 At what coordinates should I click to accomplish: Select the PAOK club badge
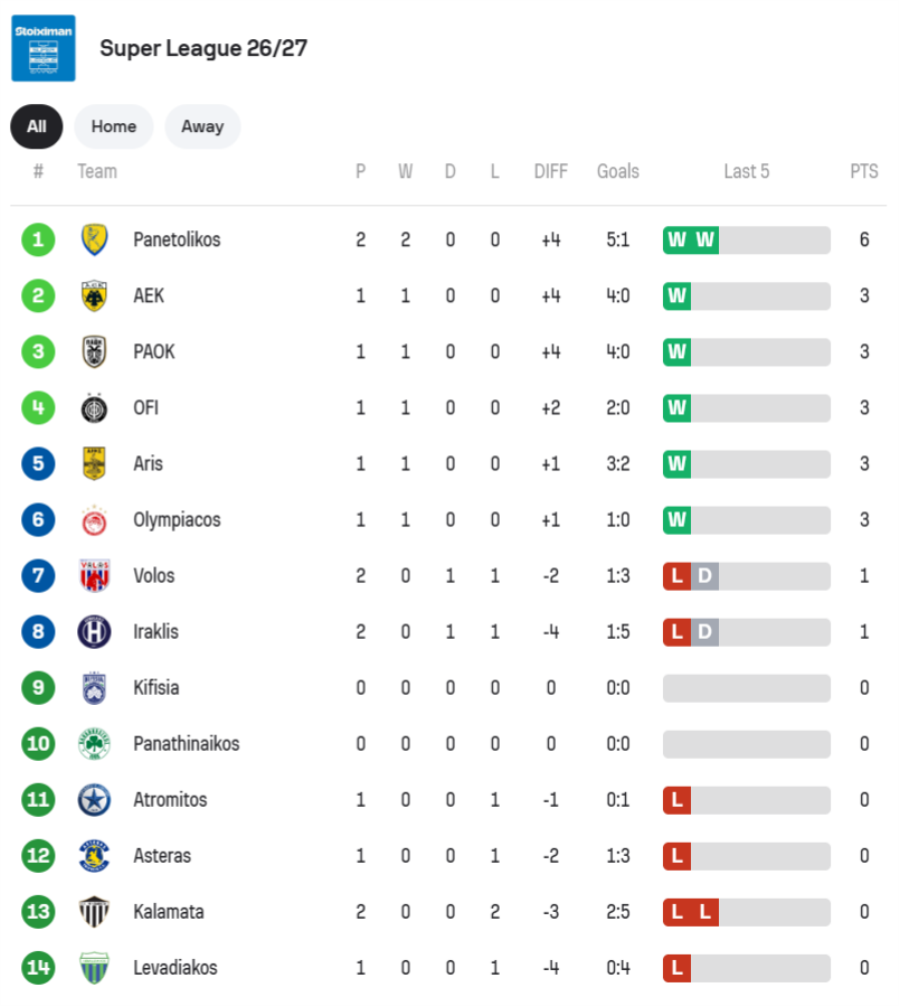(x=94, y=352)
